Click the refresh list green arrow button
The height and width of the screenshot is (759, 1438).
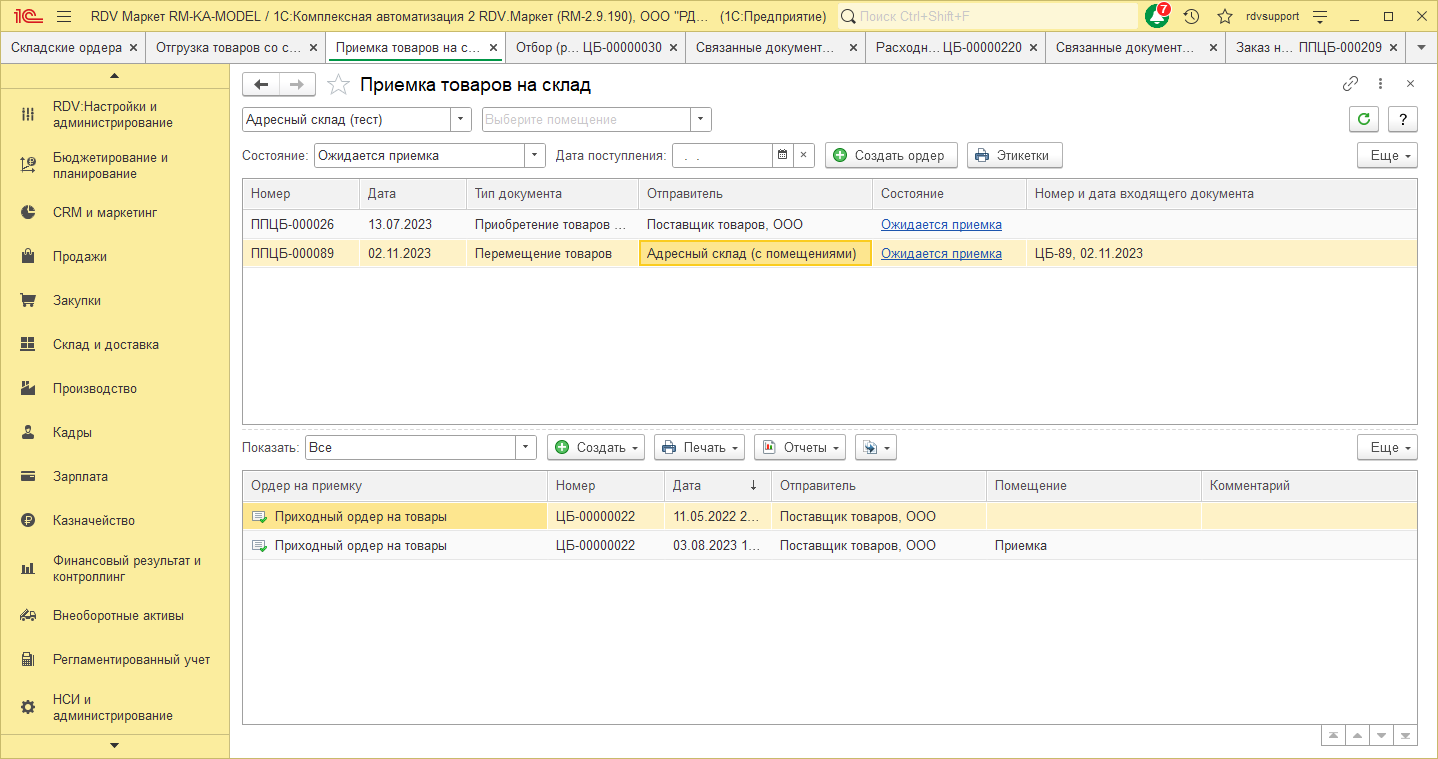pyautogui.click(x=1363, y=120)
